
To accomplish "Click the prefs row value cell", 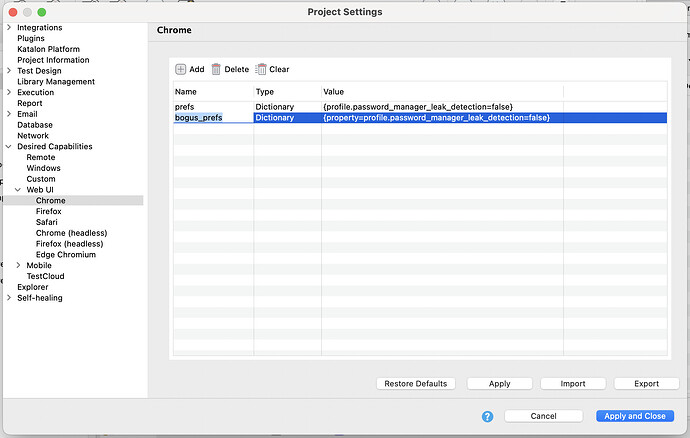I will pyautogui.click(x=442, y=107).
